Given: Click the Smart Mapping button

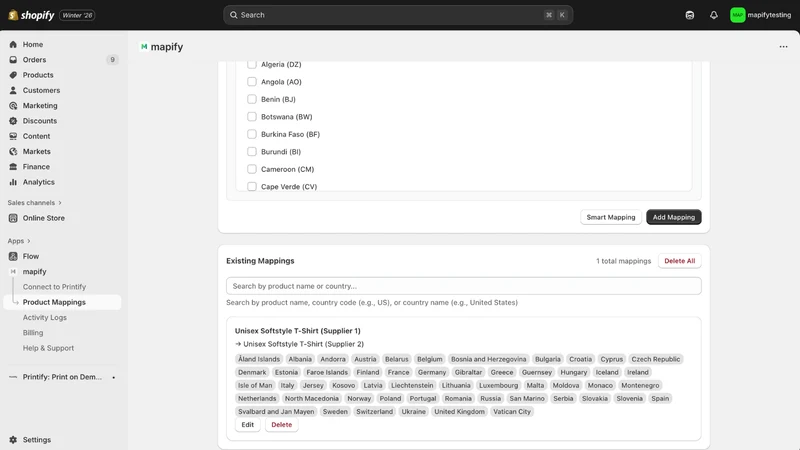Looking at the screenshot, I should click(611, 217).
